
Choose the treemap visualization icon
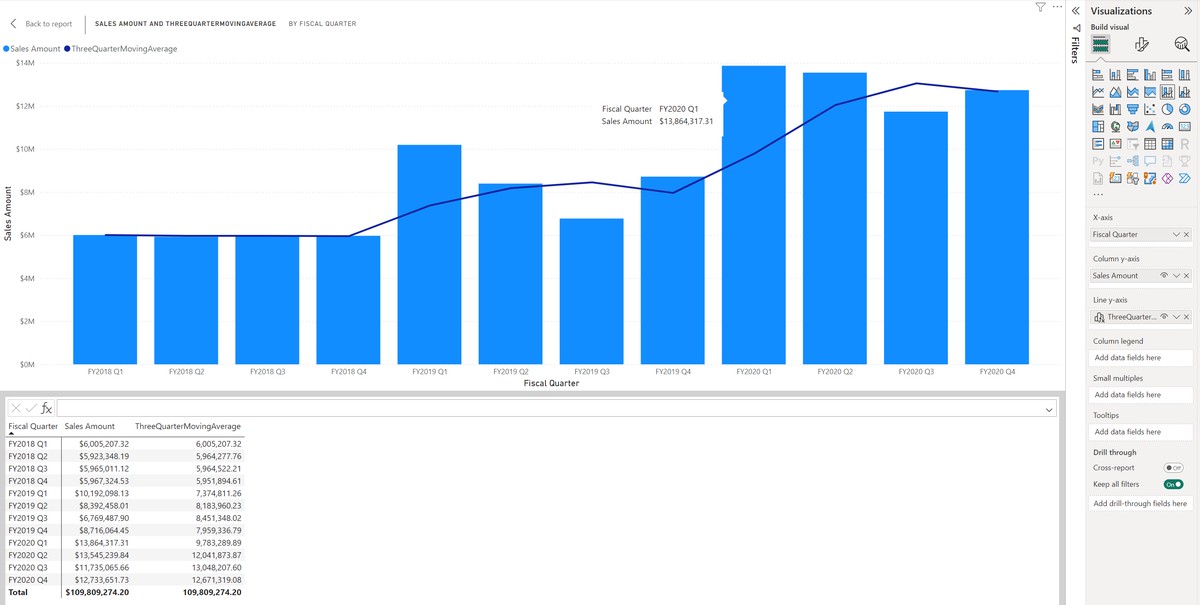click(1099, 127)
